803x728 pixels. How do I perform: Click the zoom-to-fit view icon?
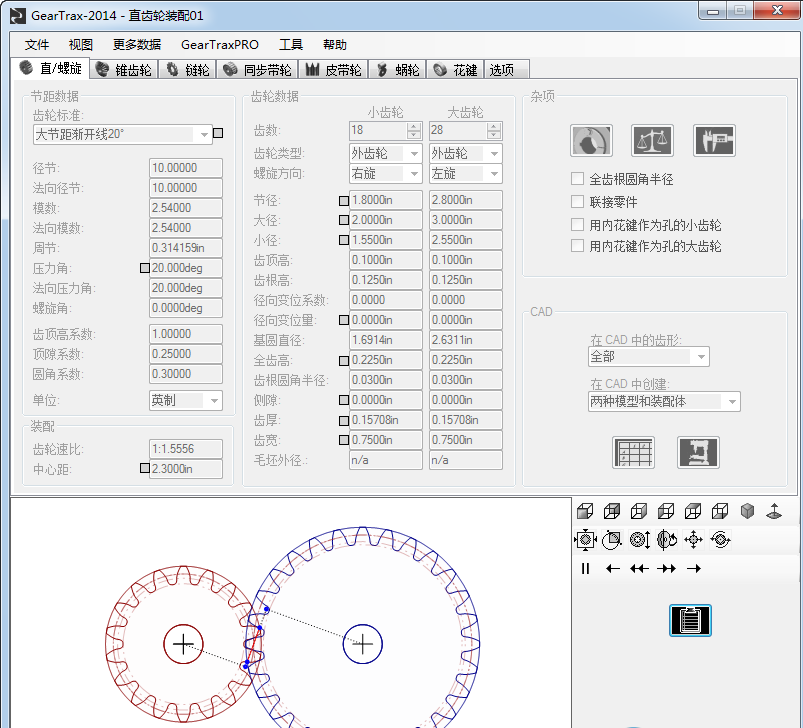tap(585, 540)
